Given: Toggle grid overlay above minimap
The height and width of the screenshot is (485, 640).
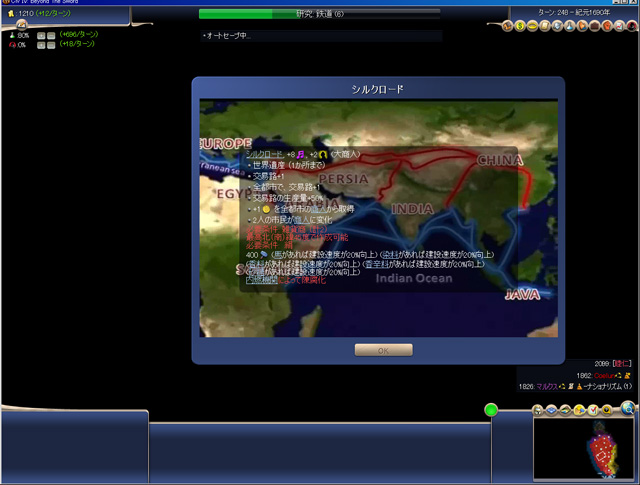Looking at the screenshot, I should 551,410.
